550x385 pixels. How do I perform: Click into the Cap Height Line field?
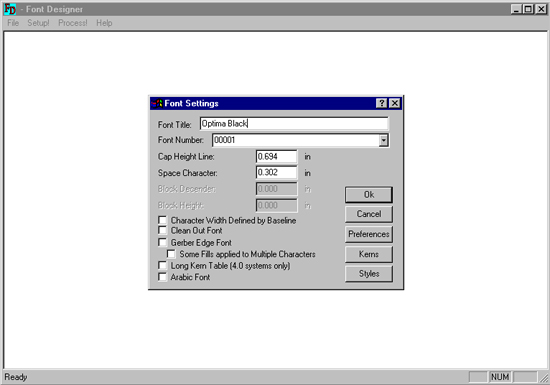point(276,157)
